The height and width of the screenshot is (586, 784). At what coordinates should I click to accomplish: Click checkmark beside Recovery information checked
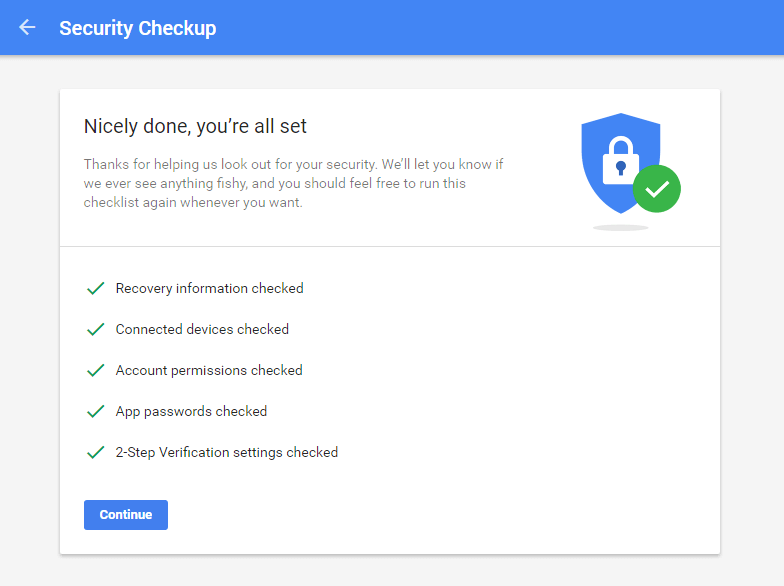(96, 288)
